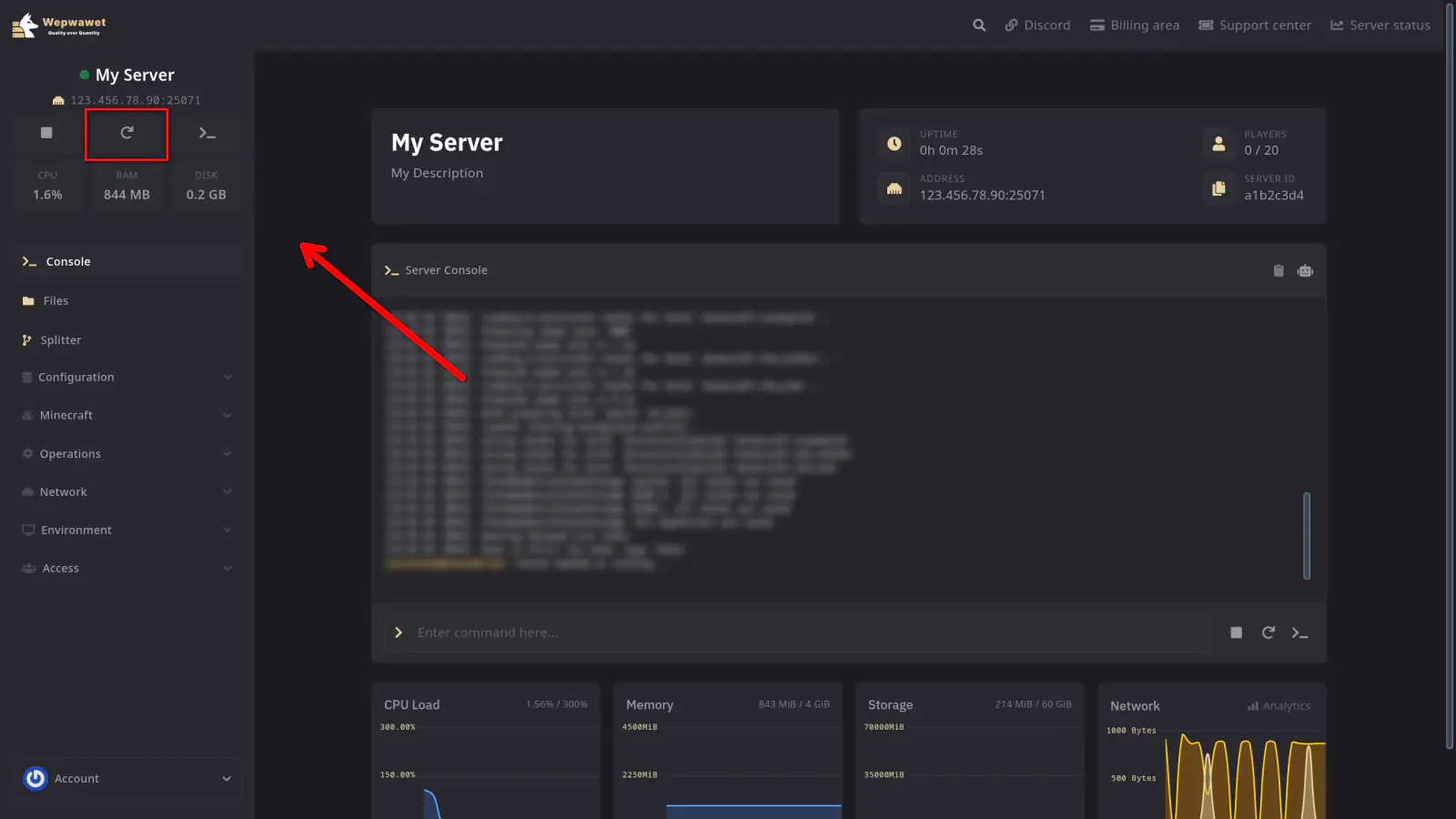
Task: Click the restart button in the sidebar
Action: coord(126,133)
